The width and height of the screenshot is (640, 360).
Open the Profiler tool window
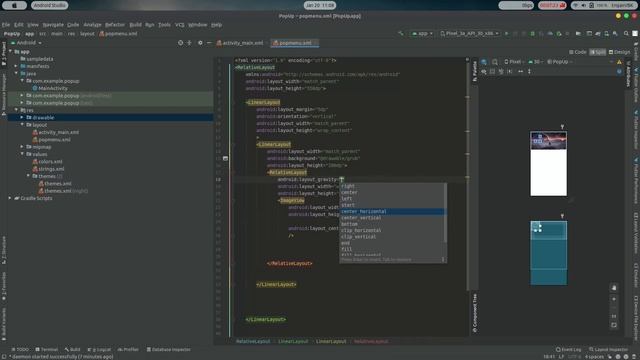(x=128, y=350)
